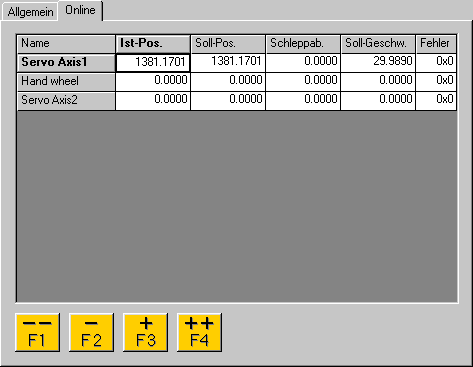Click the Name column header
Viewport: 473px width, 367px height.
[66, 44]
